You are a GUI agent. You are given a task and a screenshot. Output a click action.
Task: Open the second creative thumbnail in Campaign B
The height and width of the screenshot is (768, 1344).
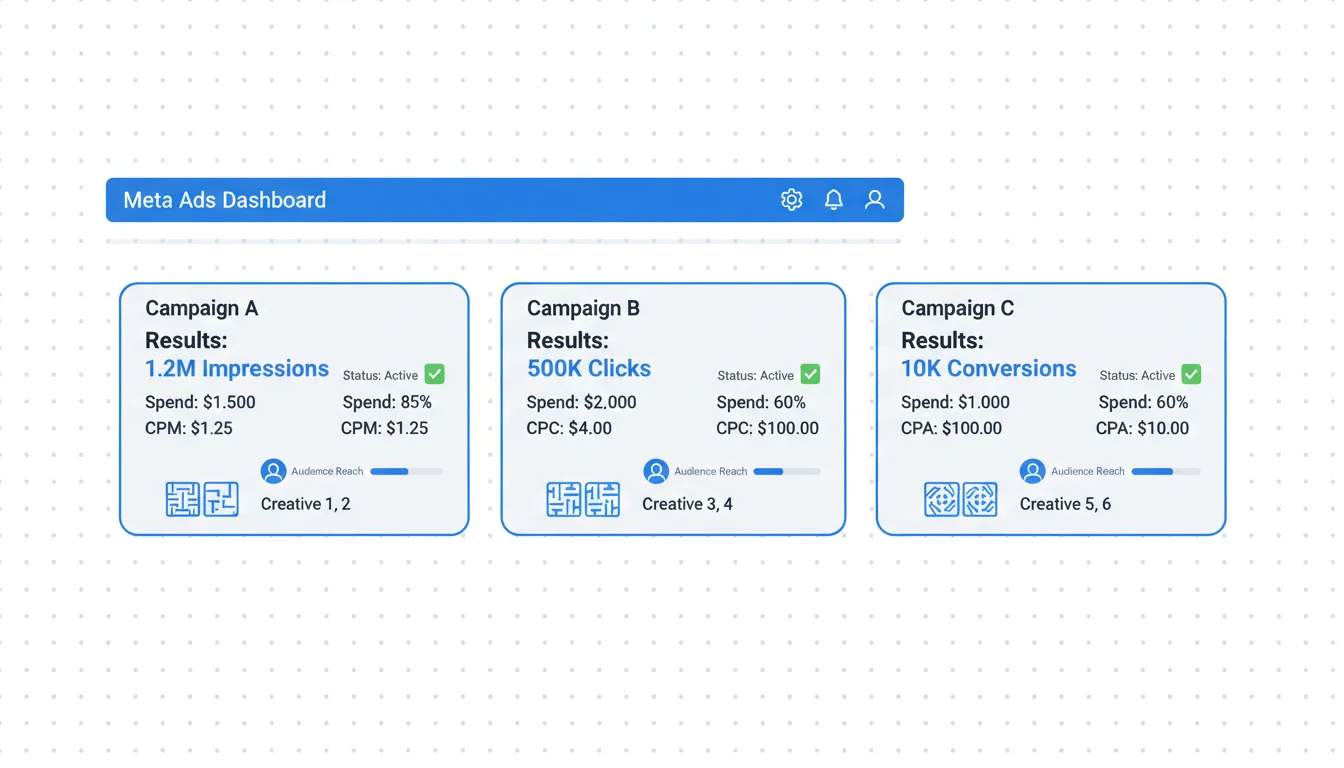(602, 499)
